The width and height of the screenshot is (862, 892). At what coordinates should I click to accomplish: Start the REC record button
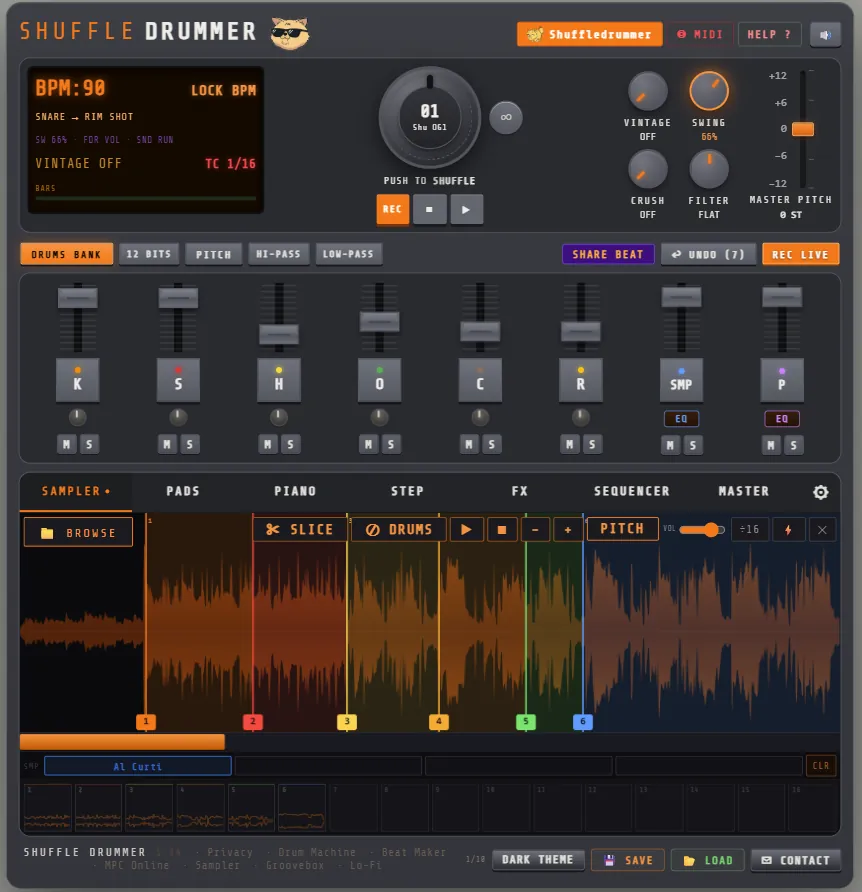393,209
